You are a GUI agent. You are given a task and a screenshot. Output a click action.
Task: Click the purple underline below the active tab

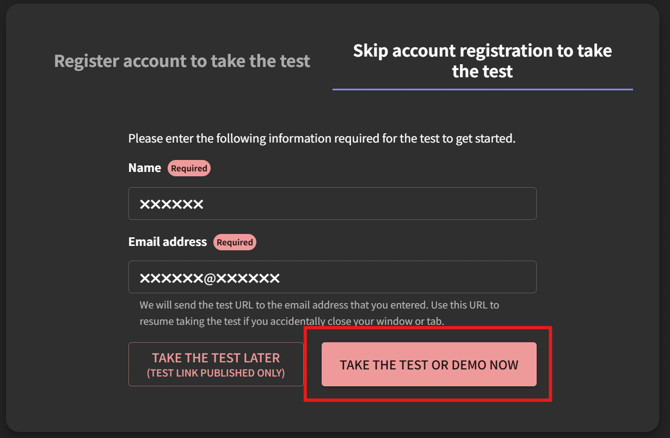482,89
